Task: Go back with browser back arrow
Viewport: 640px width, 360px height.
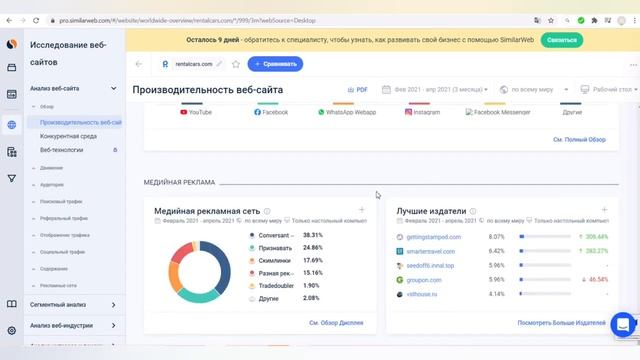Action: click(x=9, y=20)
